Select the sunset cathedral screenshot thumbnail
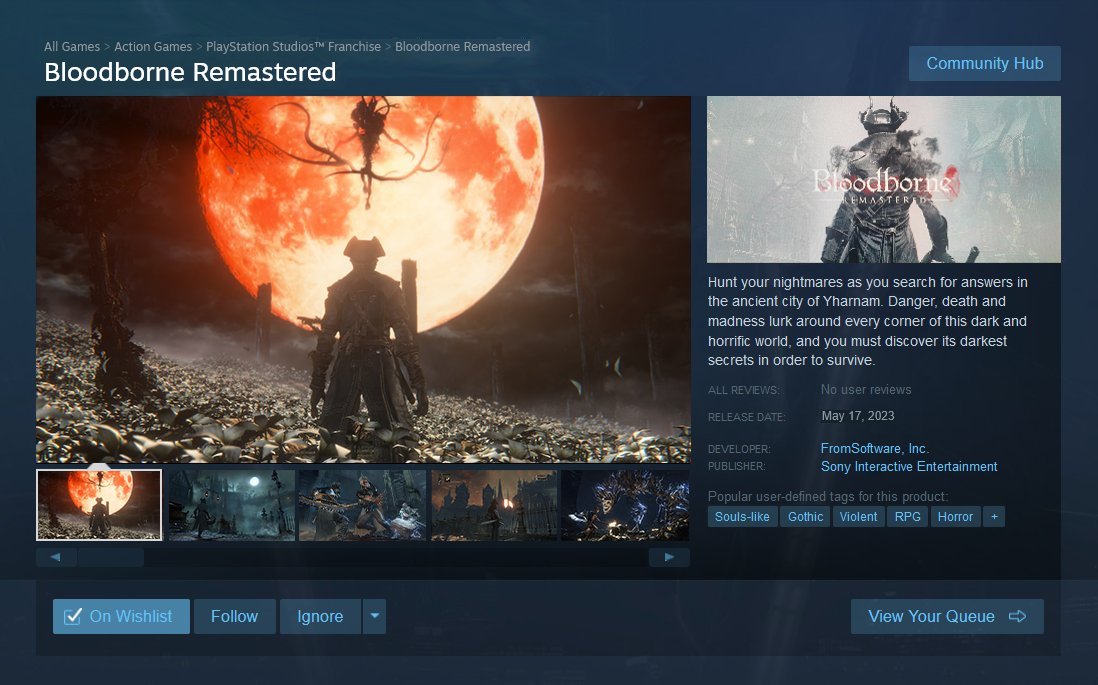1098x685 pixels. pos(494,505)
